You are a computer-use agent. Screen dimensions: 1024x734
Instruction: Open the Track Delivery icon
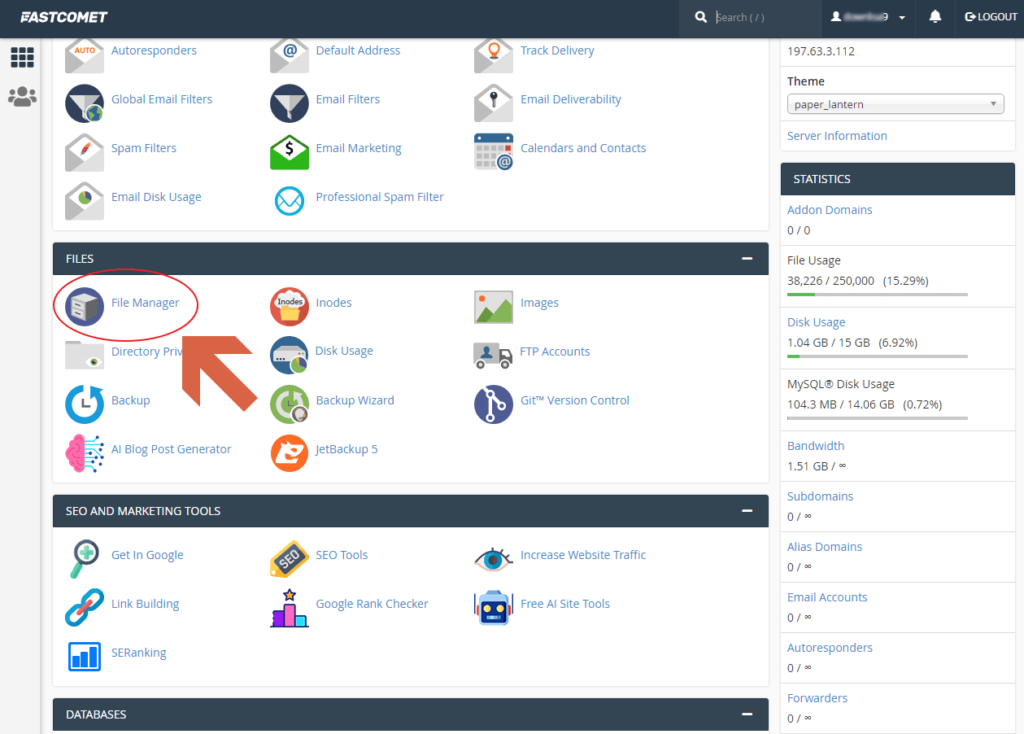pos(494,55)
